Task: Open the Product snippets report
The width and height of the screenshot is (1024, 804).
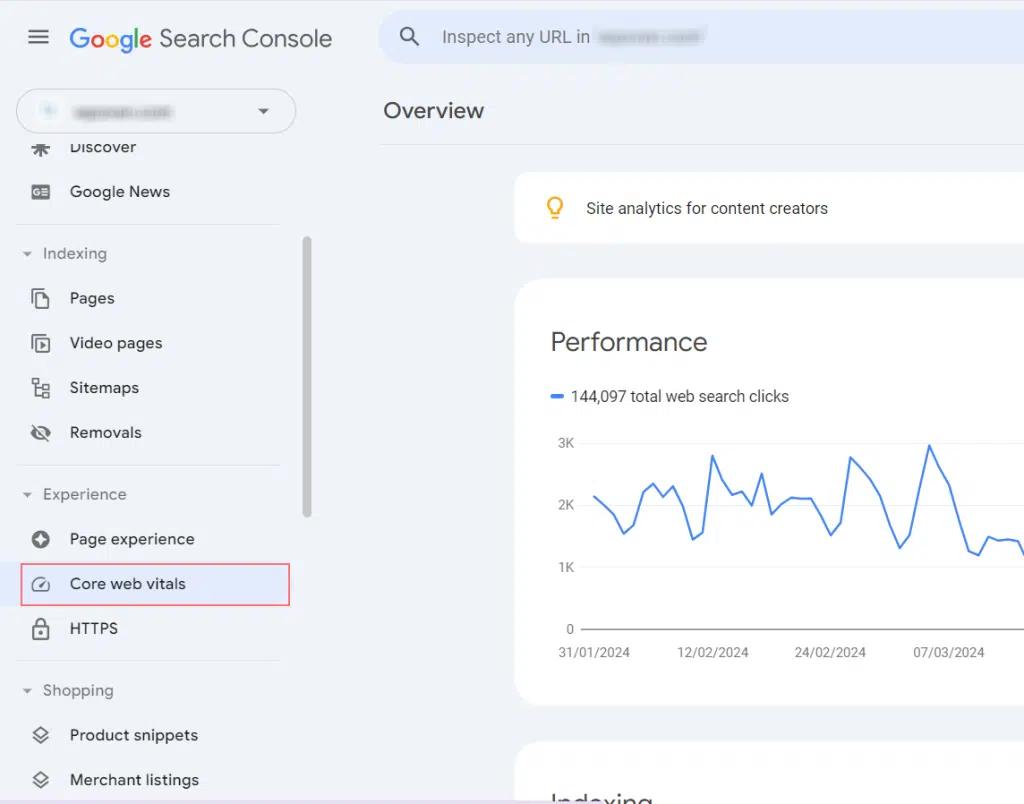Action: pos(134,735)
